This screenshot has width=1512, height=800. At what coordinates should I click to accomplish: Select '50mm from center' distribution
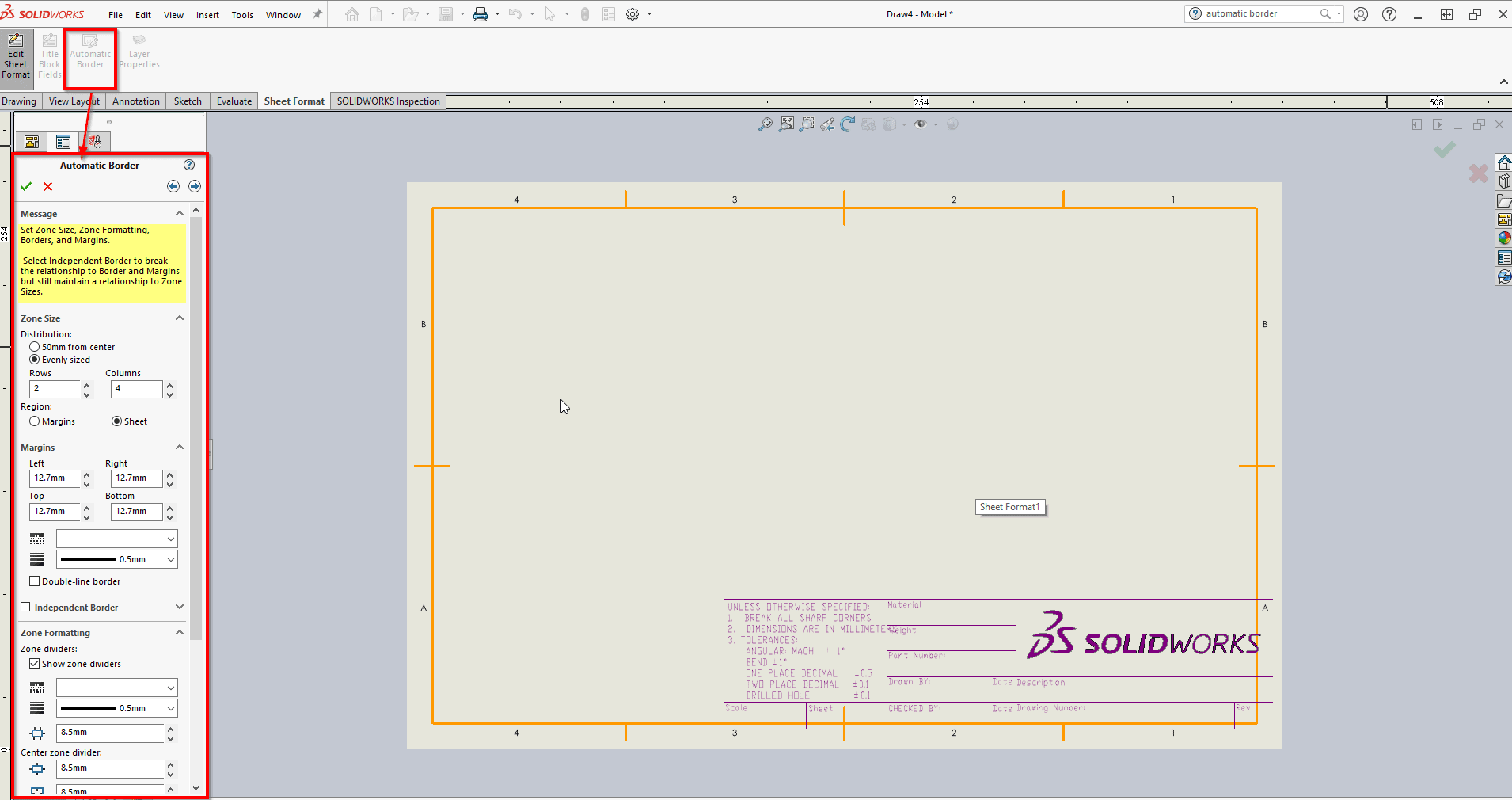click(x=35, y=347)
